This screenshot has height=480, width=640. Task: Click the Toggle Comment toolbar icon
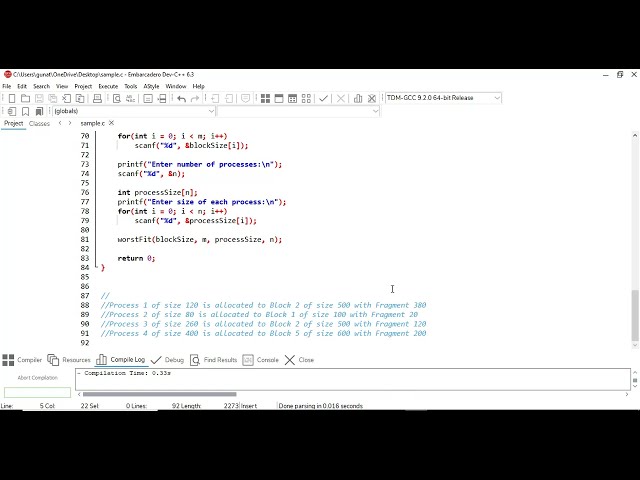pyautogui.click(x=245, y=98)
